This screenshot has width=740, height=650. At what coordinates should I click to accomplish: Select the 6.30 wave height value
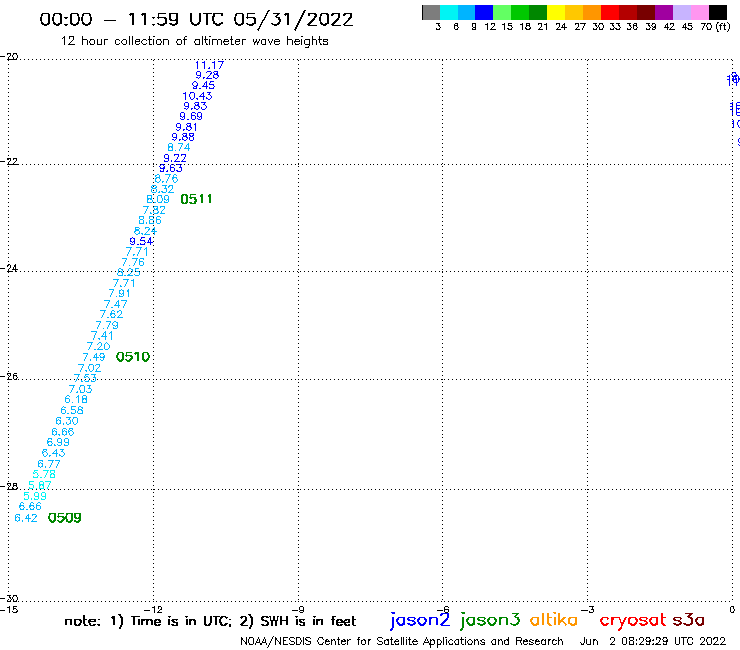[x=67, y=421]
